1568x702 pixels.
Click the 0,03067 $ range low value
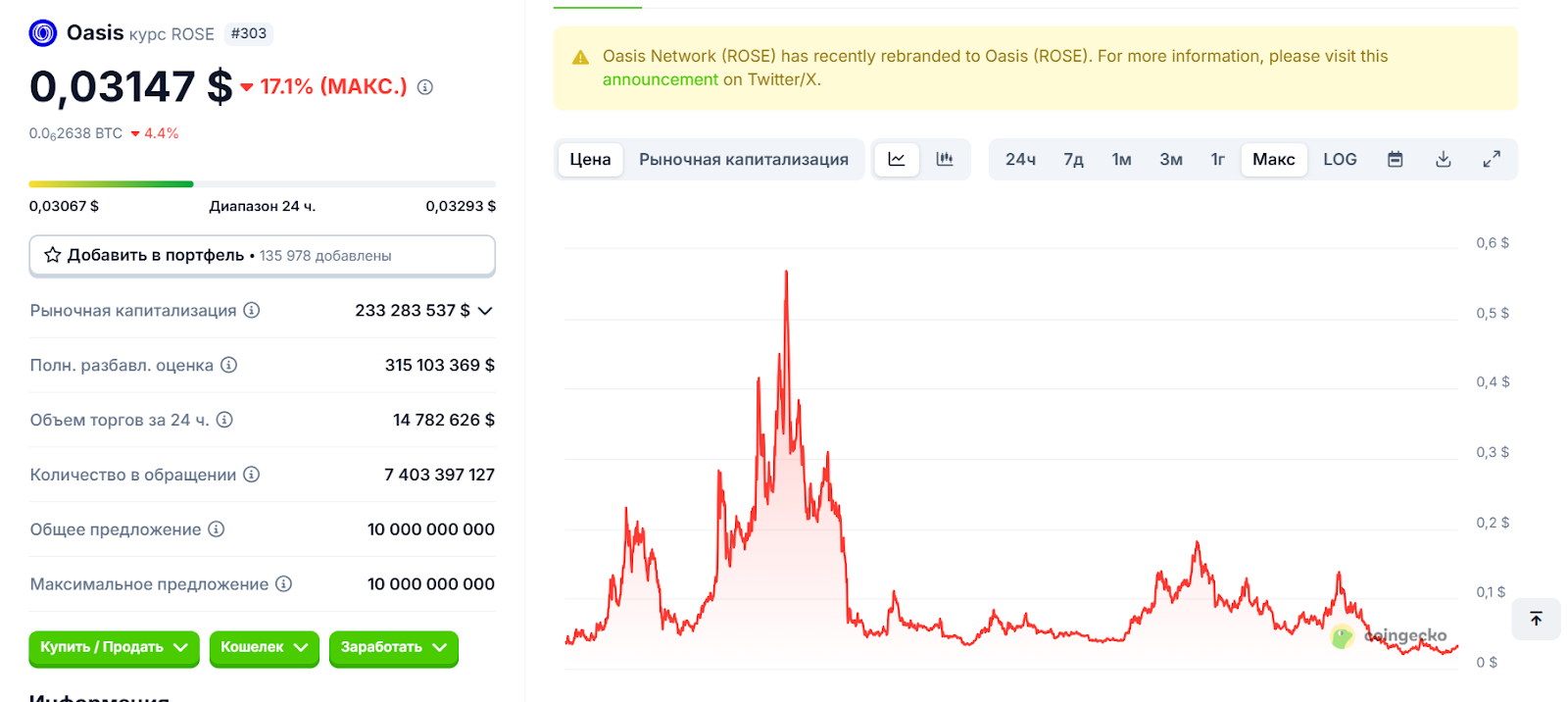64,206
